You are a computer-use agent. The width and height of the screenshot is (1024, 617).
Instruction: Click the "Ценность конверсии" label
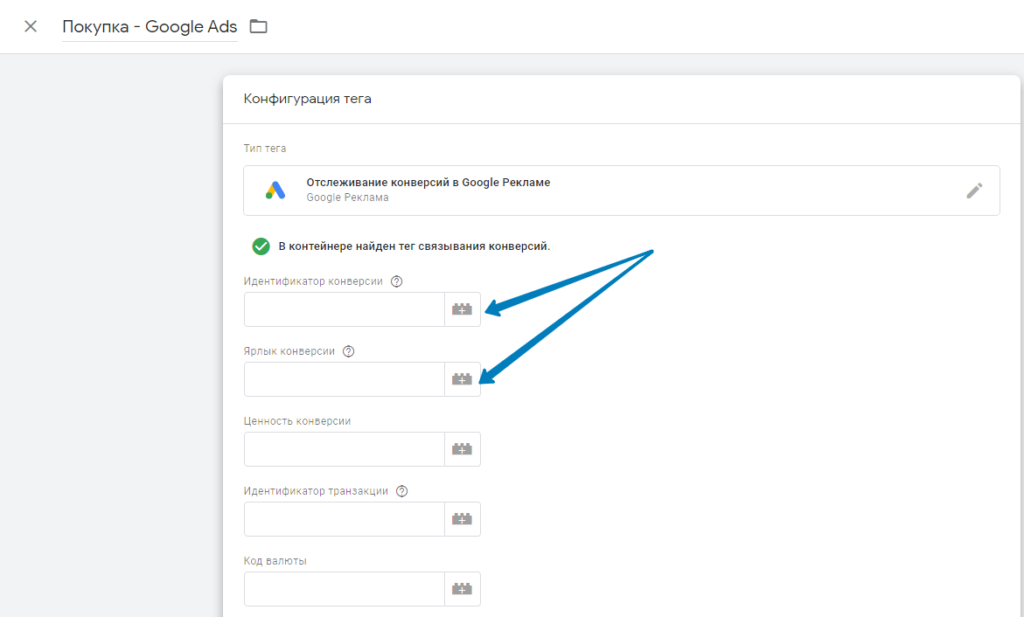pyautogui.click(x=297, y=421)
